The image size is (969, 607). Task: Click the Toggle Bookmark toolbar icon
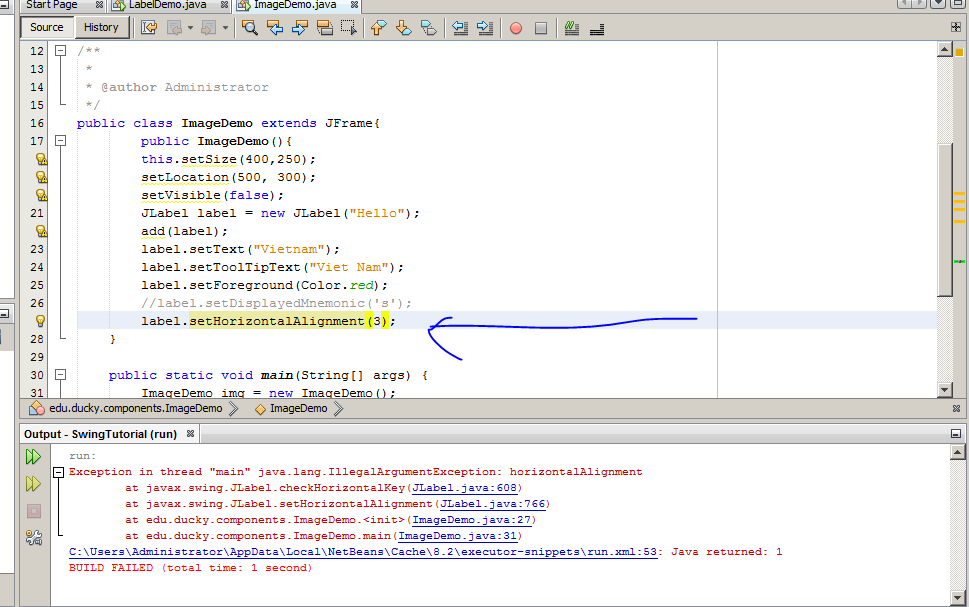pyautogui.click(x=429, y=28)
